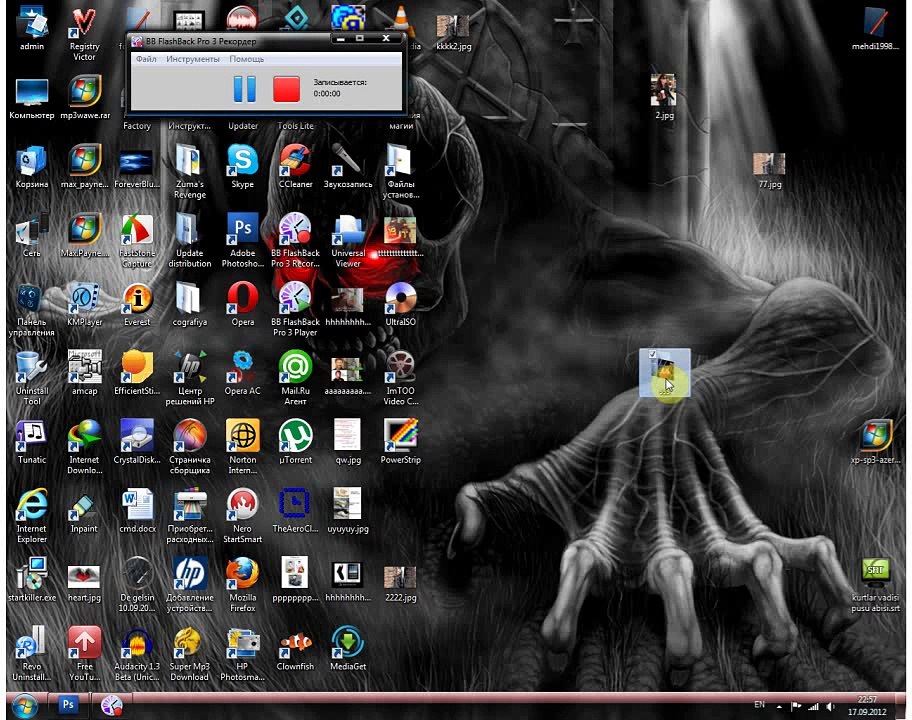Select the PowerStrip icon
Image resolution: width=912 pixels, height=720 pixels.
(401, 441)
